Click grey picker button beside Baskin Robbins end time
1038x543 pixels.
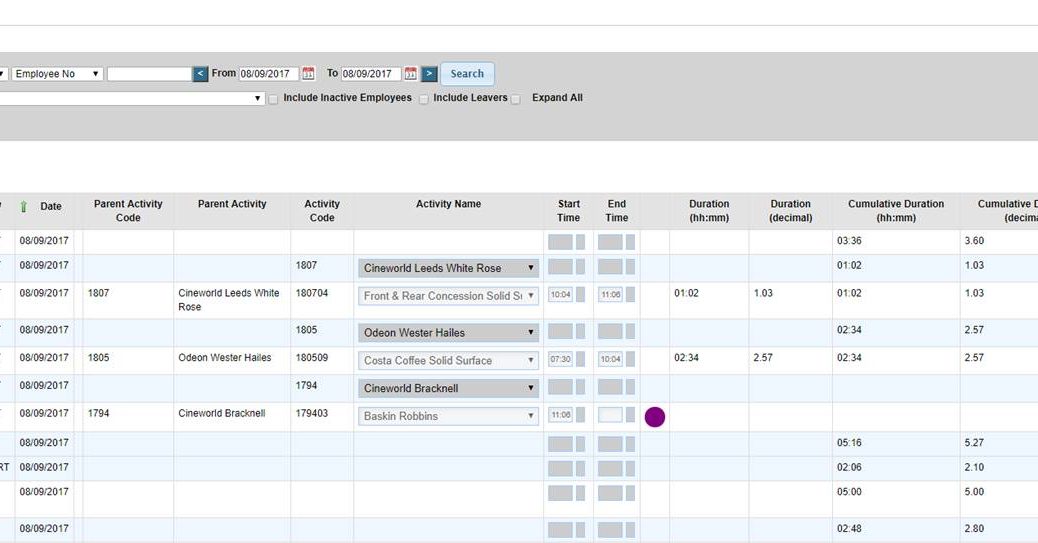[630, 415]
